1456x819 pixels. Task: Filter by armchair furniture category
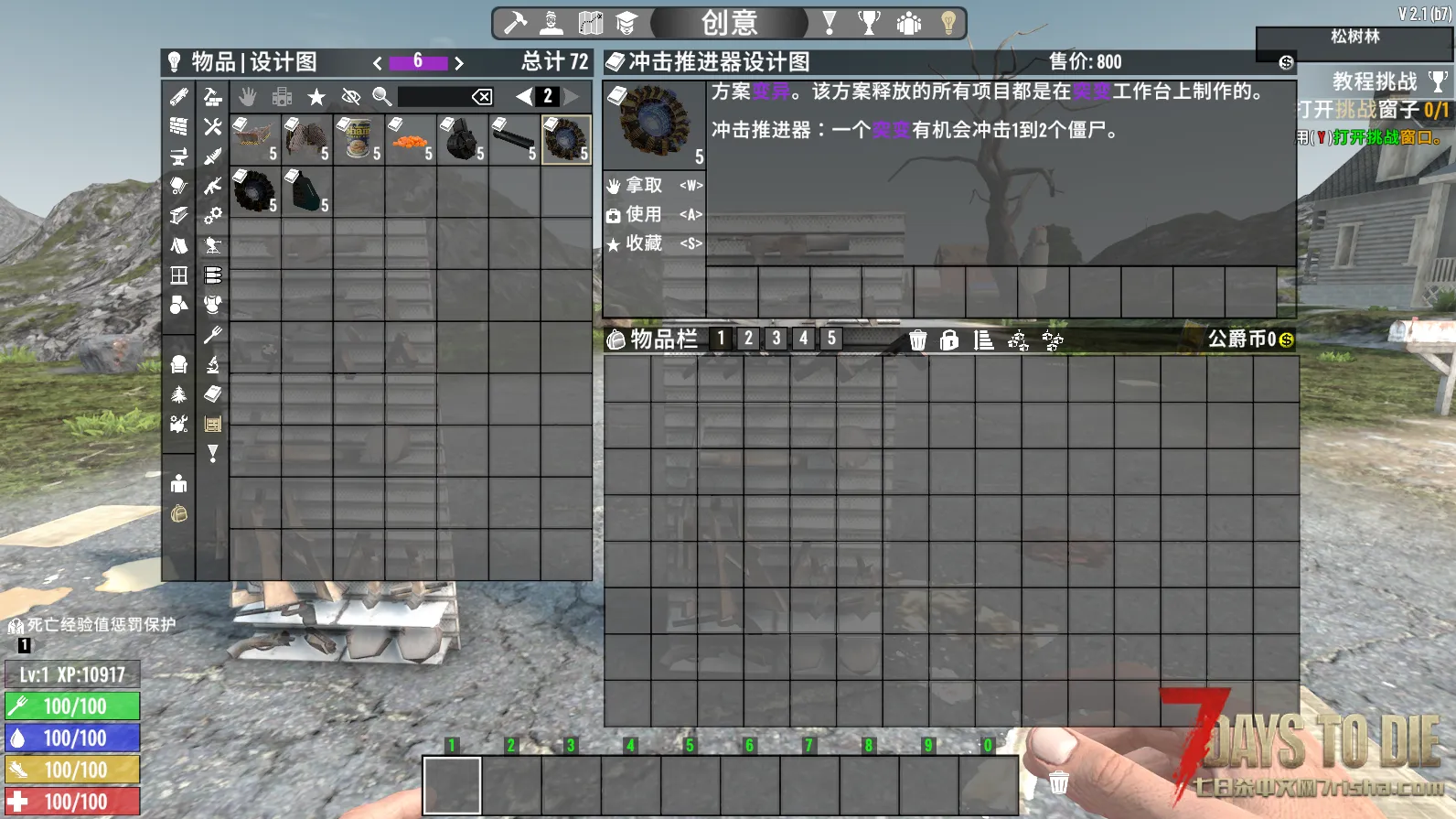coord(179,364)
